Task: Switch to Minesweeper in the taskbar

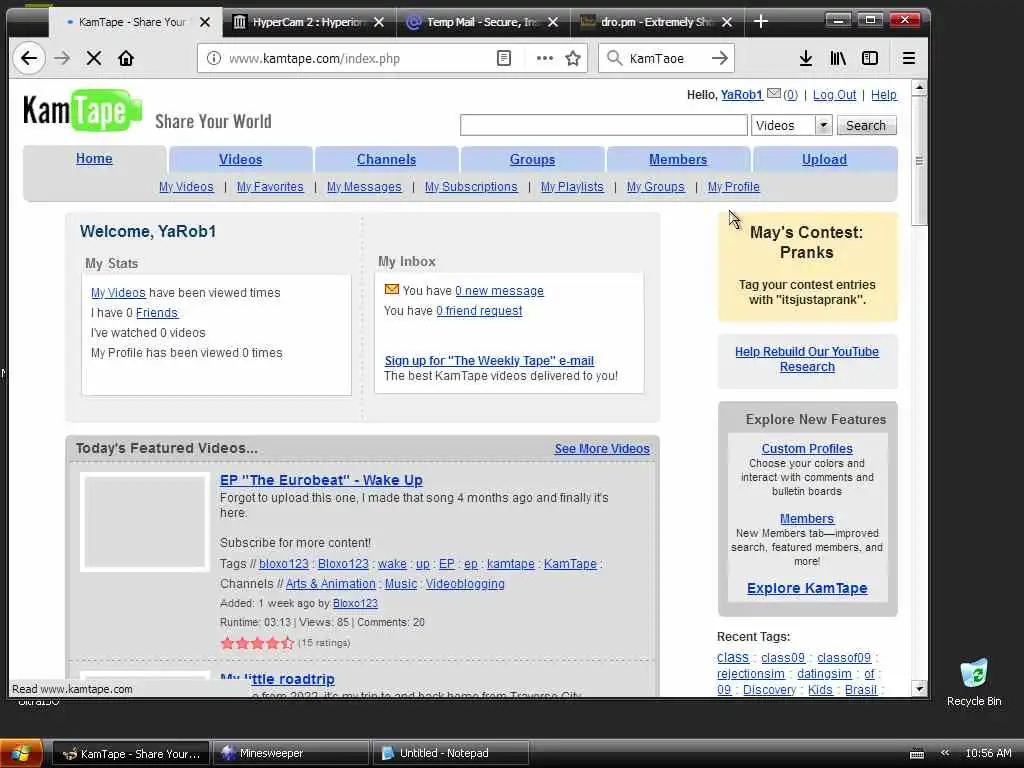Action: [290, 753]
